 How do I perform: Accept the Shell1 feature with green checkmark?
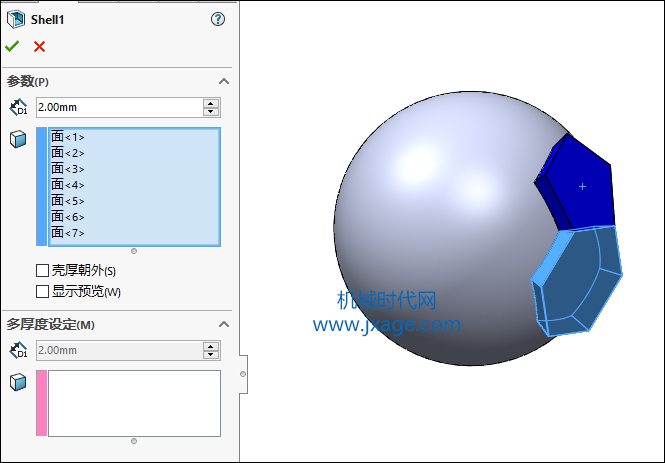tap(12, 46)
